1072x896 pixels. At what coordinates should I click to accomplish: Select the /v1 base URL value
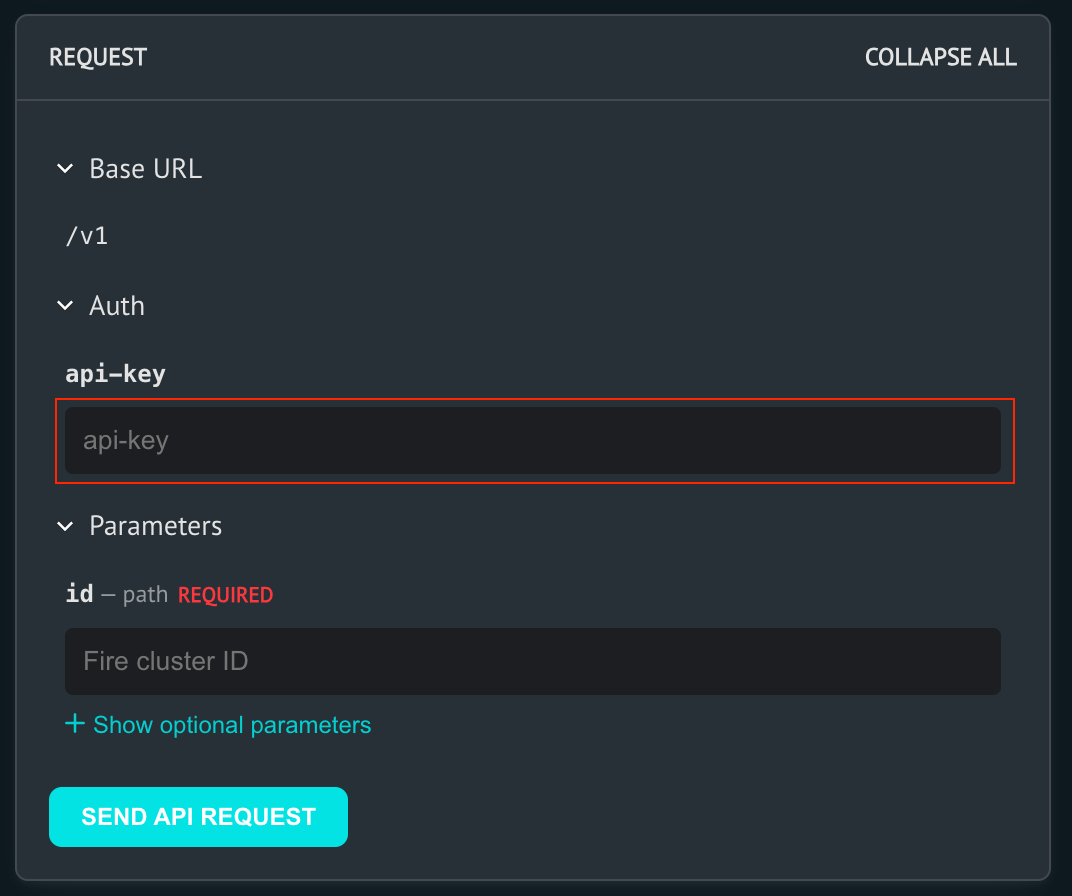coord(87,236)
